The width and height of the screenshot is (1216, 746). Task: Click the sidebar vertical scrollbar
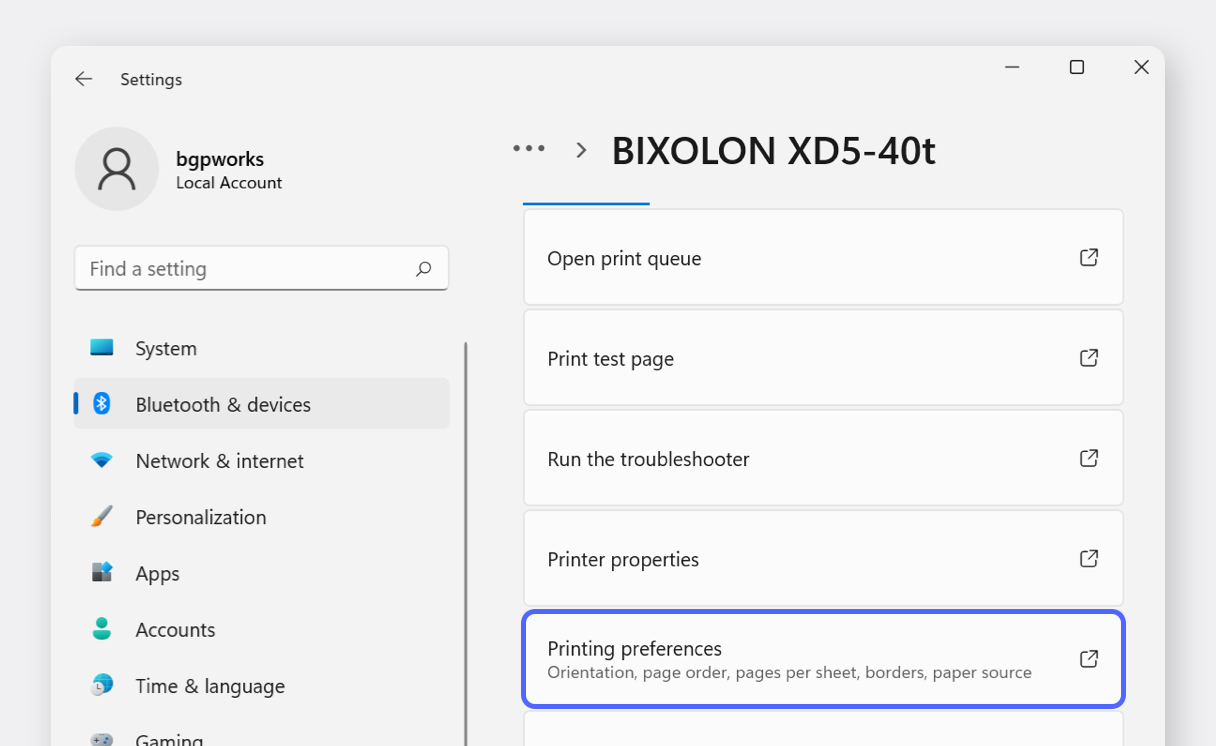pyautogui.click(x=466, y=540)
